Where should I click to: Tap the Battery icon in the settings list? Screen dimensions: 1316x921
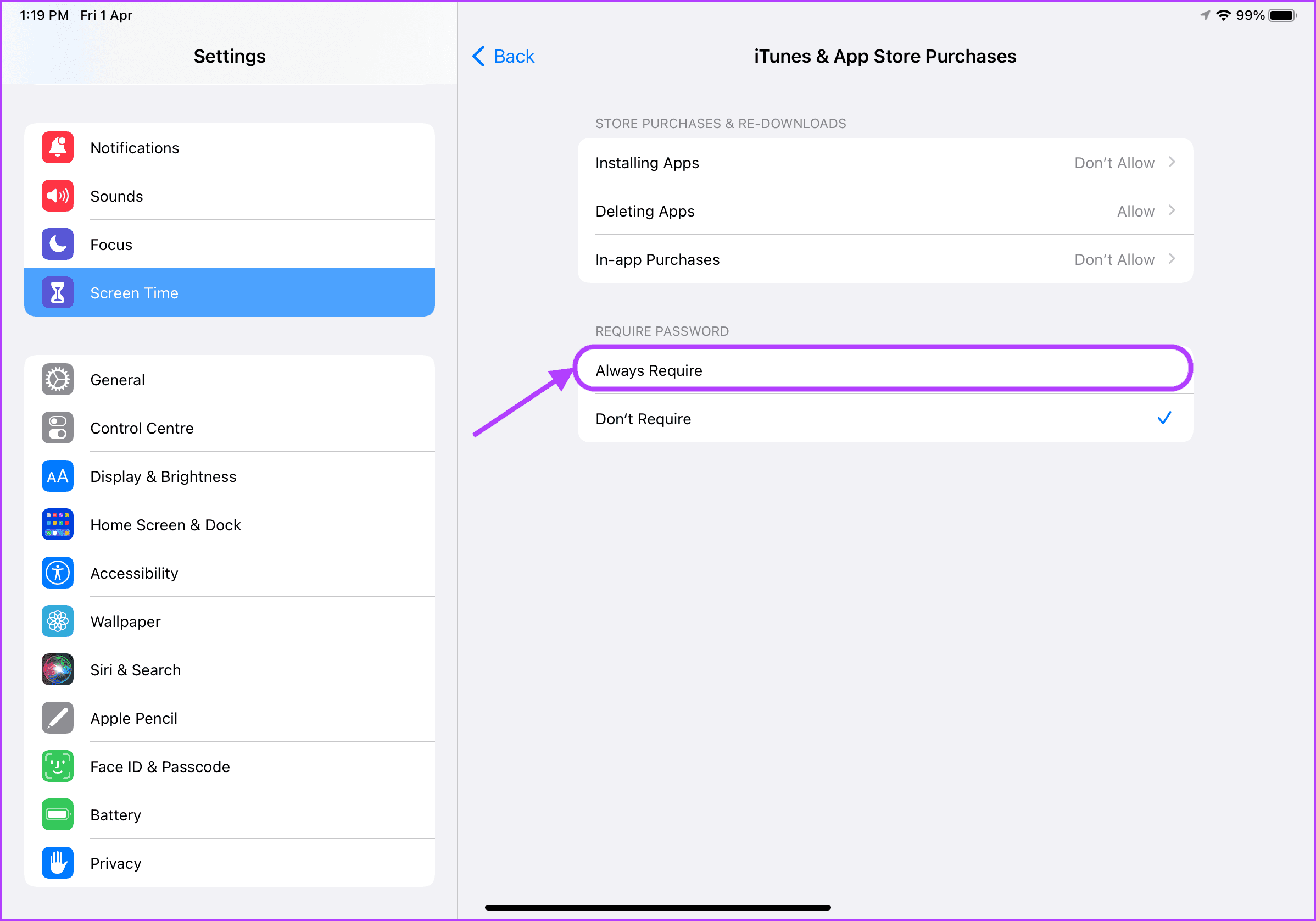[57, 814]
